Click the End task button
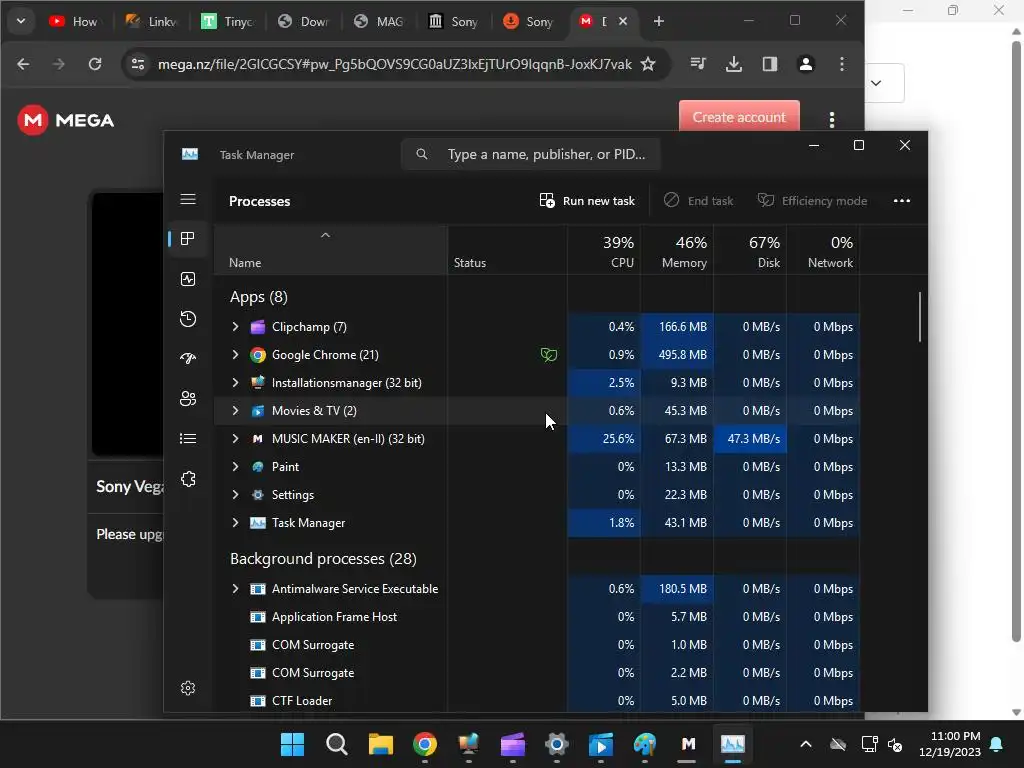 click(x=698, y=200)
